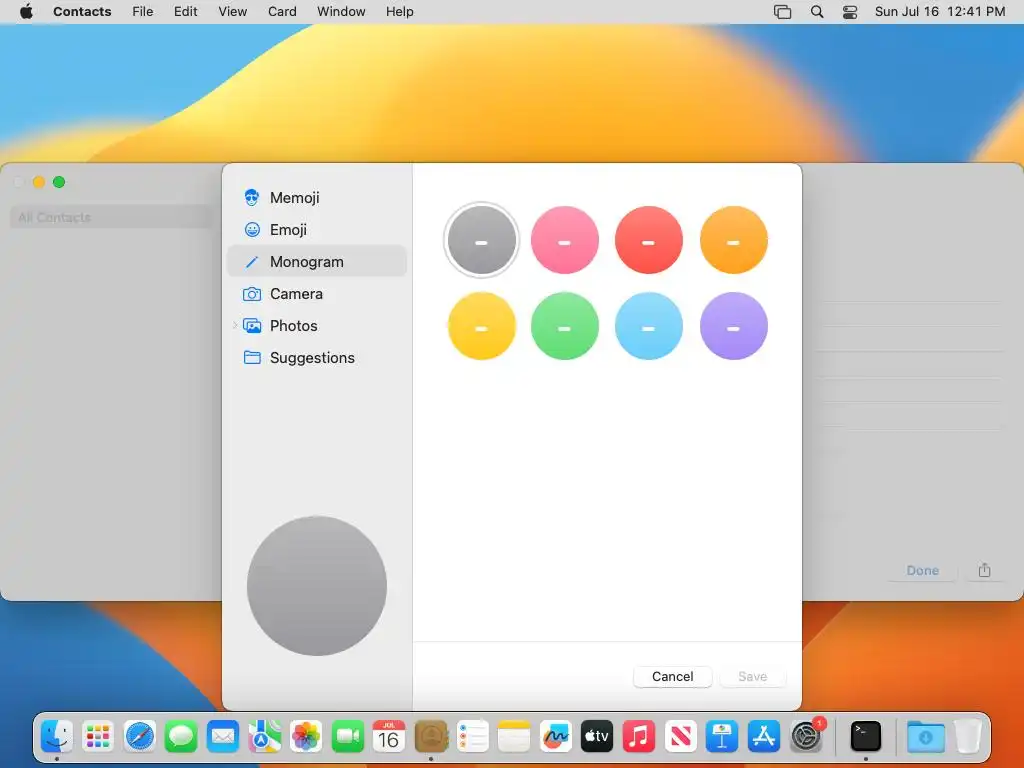The height and width of the screenshot is (768, 1024).
Task: Select the Monogram sidebar entry
Action: tap(317, 261)
